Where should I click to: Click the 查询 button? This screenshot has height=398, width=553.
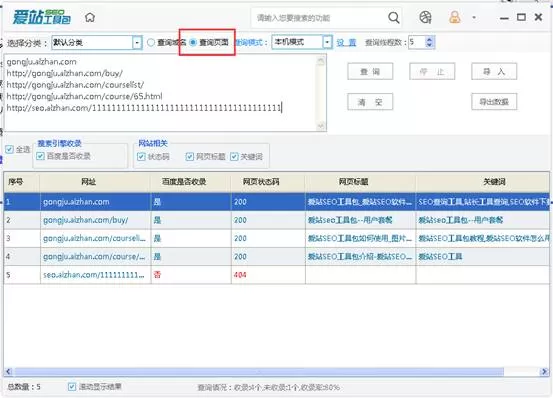pos(370,72)
